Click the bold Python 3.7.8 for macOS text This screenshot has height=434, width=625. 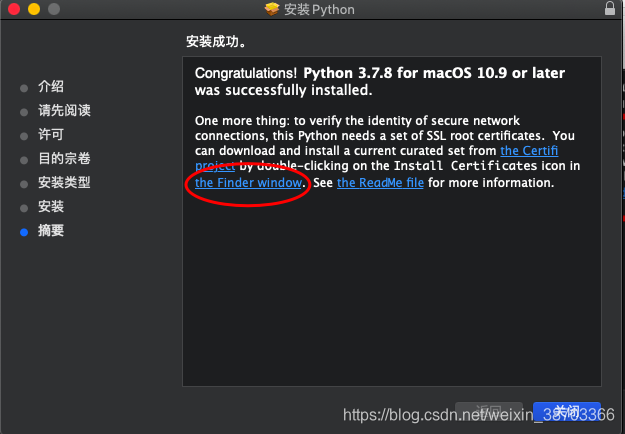click(434, 73)
